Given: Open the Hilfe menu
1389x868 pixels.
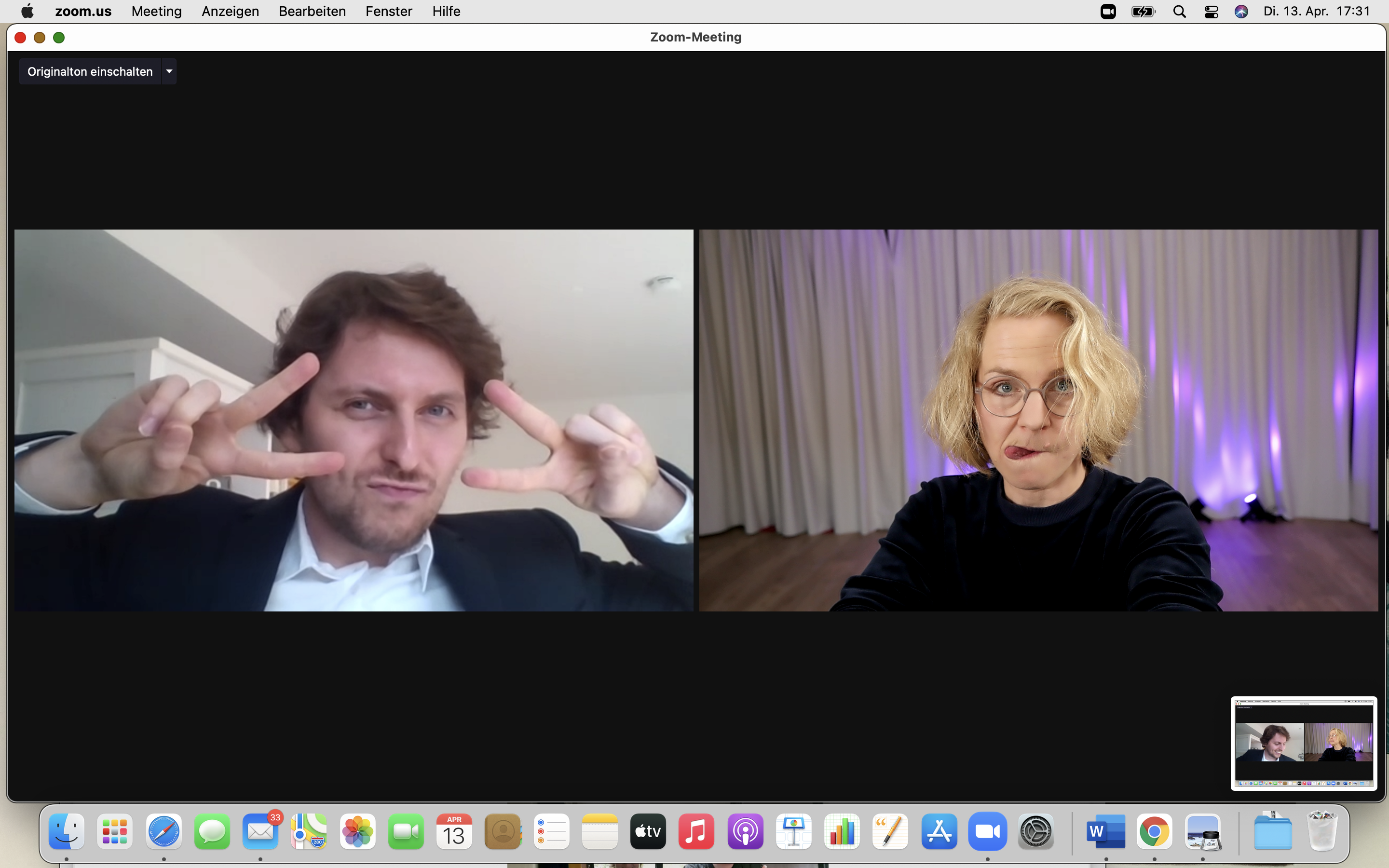Looking at the screenshot, I should pyautogui.click(x=446, y=12).
